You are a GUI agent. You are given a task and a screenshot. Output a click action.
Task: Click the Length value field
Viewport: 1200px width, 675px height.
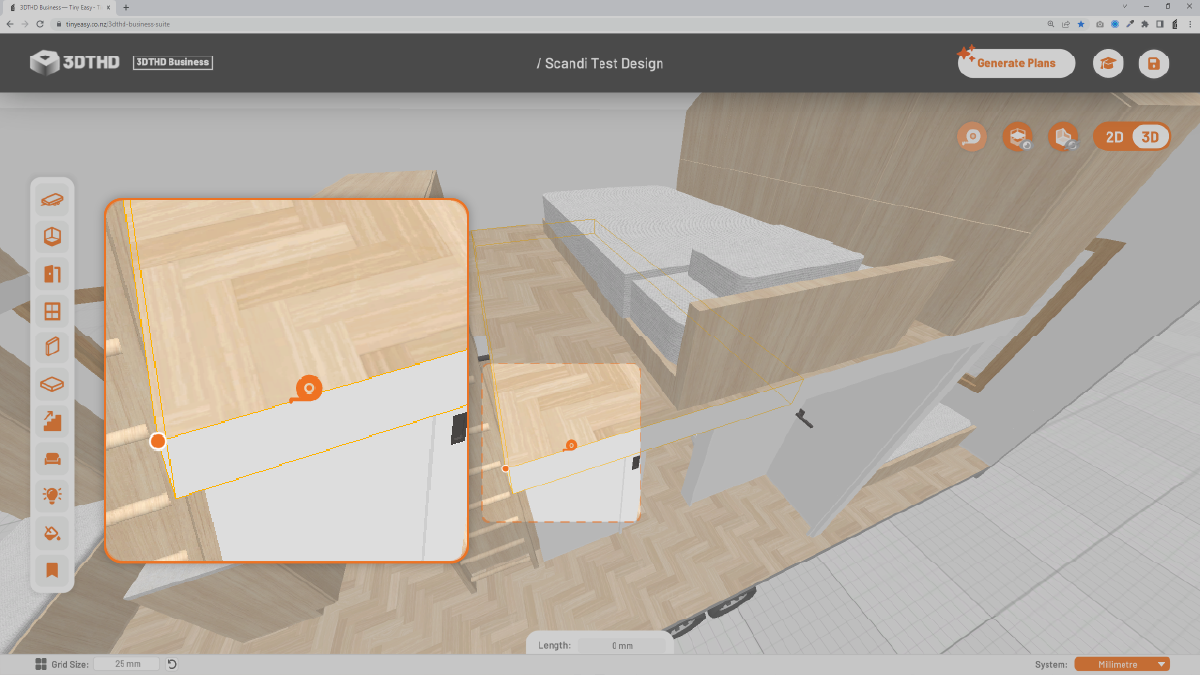click(622, 646)
